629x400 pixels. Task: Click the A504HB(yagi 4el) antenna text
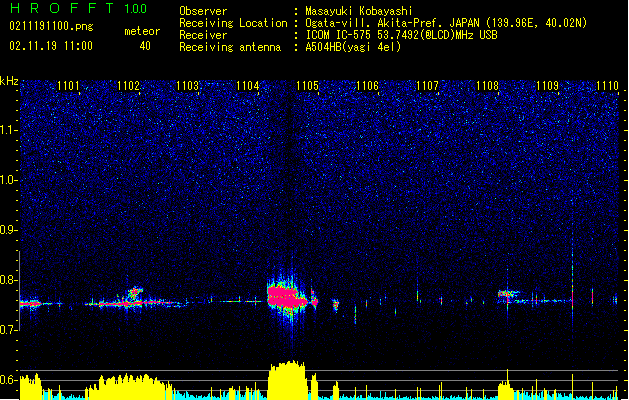(353, 47)
